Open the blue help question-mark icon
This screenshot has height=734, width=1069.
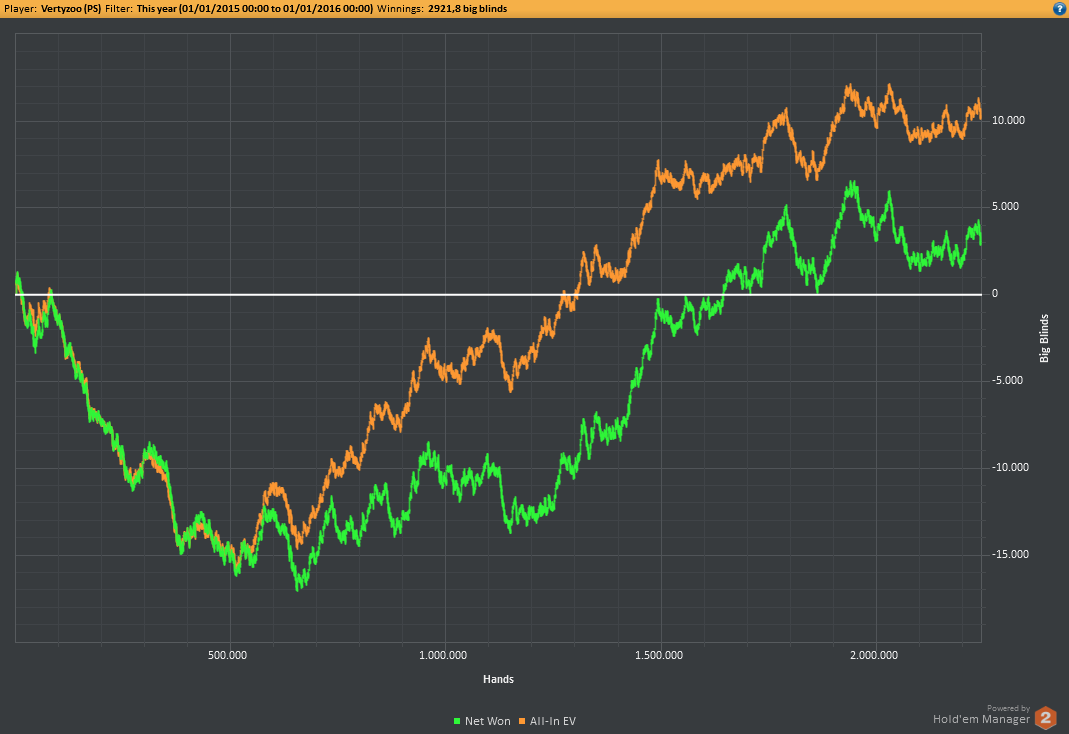(1060, 9)
